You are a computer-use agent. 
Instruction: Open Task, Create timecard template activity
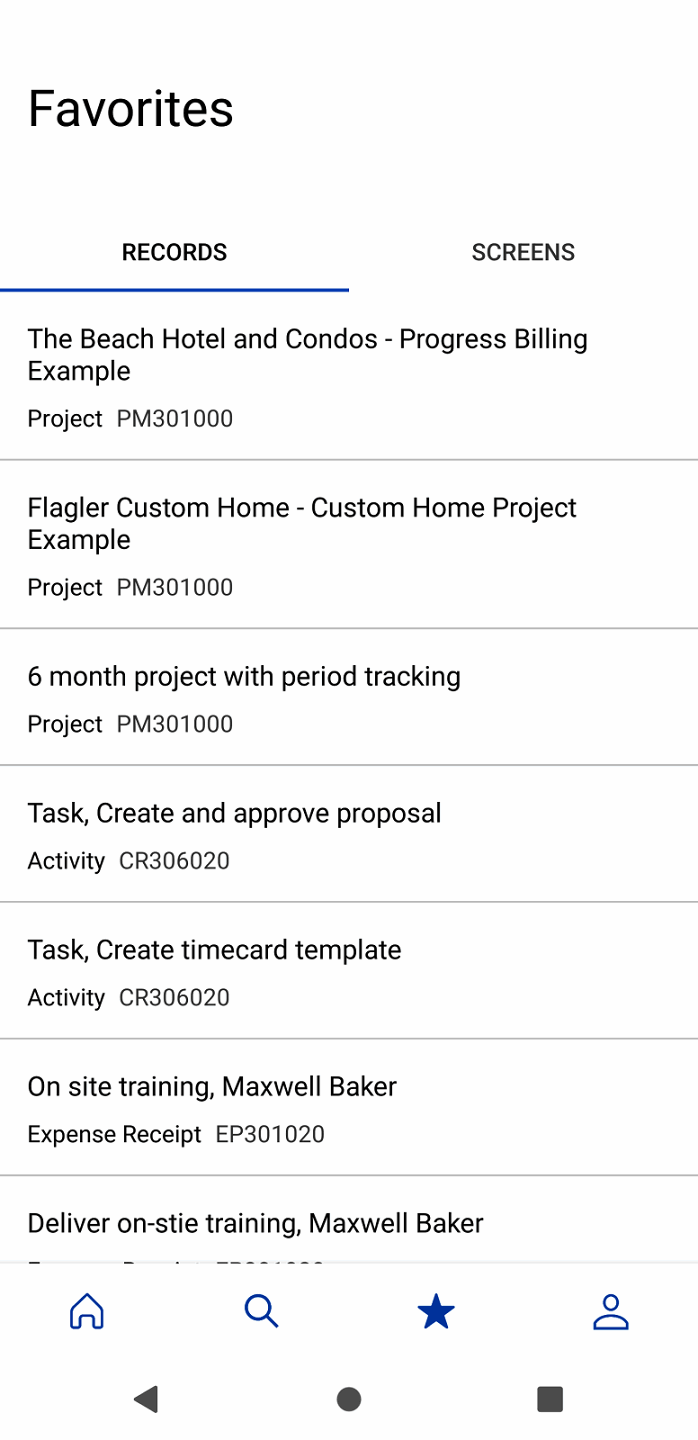tap(214, 950)
